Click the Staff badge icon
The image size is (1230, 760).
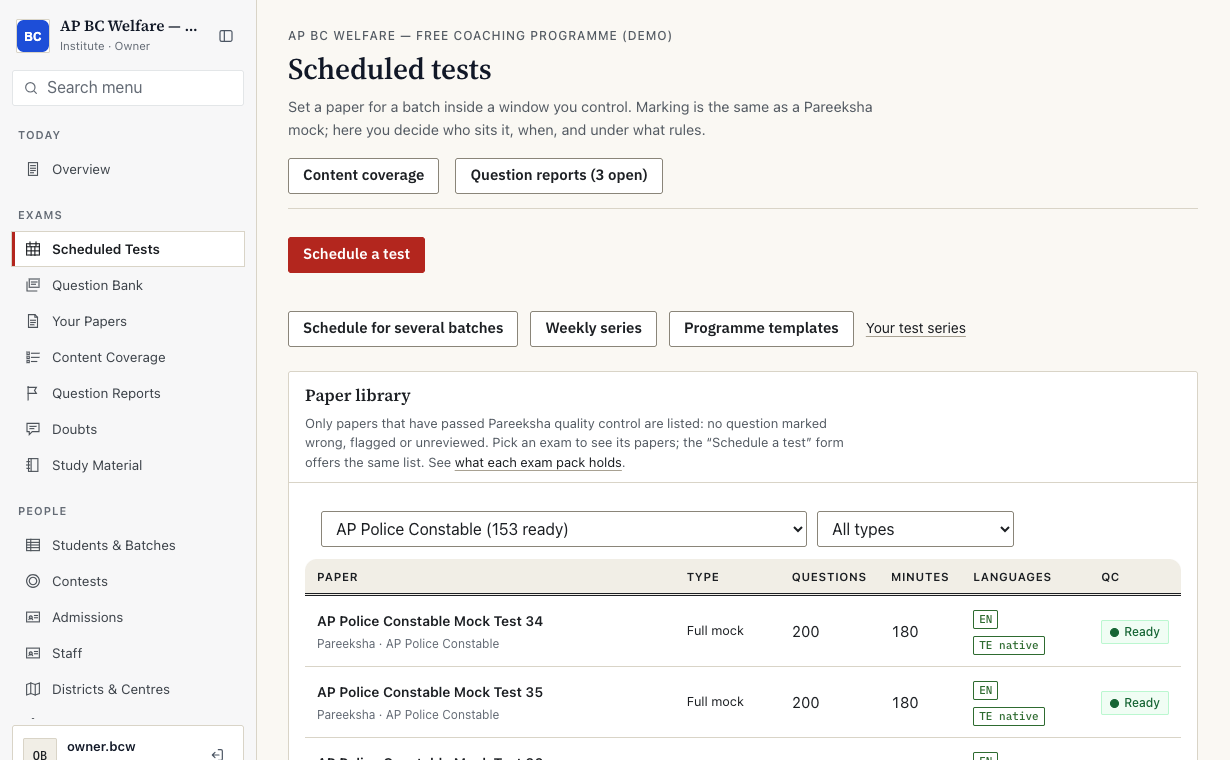pyautogui.click(x=33, y=653)
